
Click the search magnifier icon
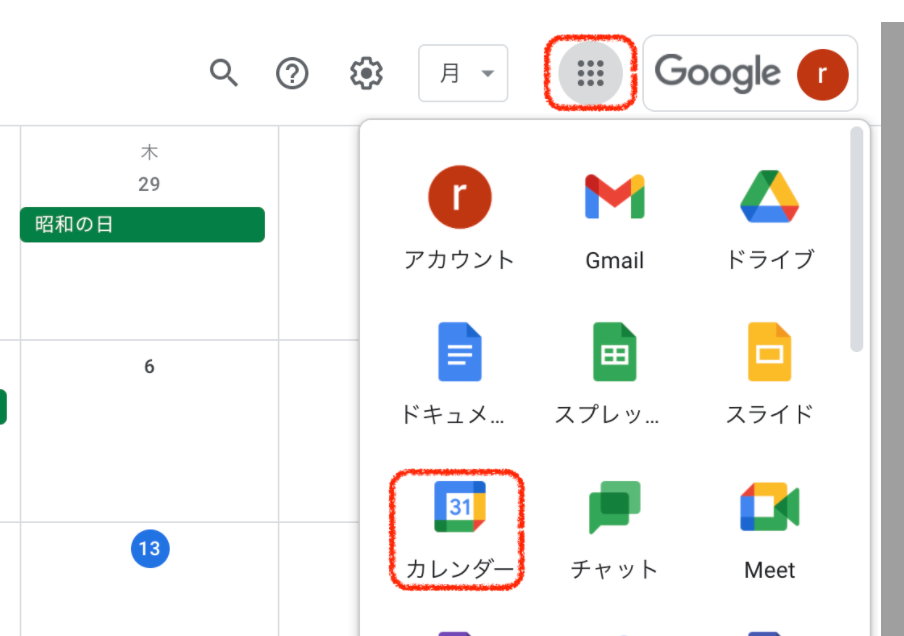[x=224, y=73]
